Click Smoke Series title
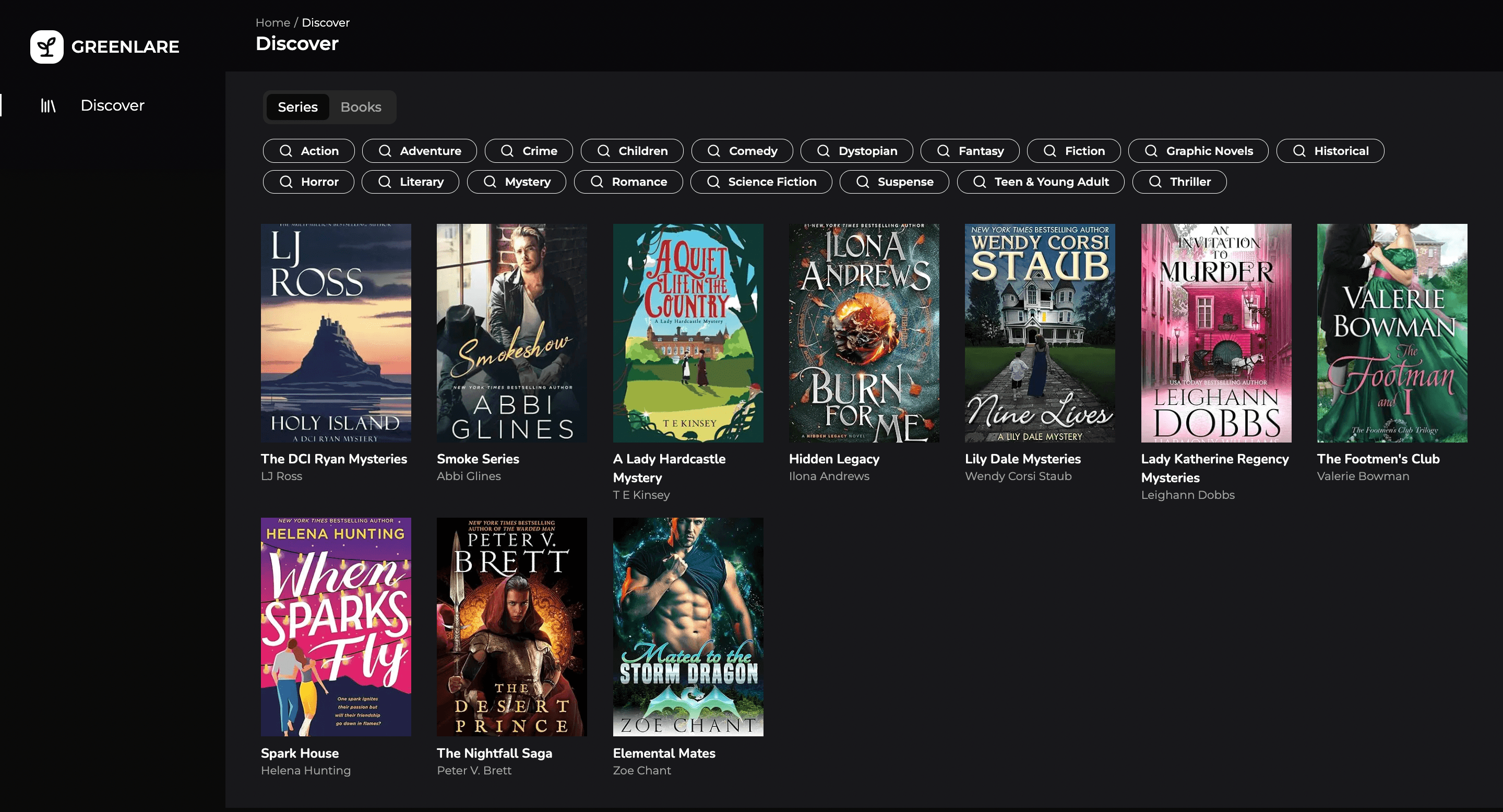This screenshot has width=1503, height=812. pyautogui.click(x=478, y=459)
